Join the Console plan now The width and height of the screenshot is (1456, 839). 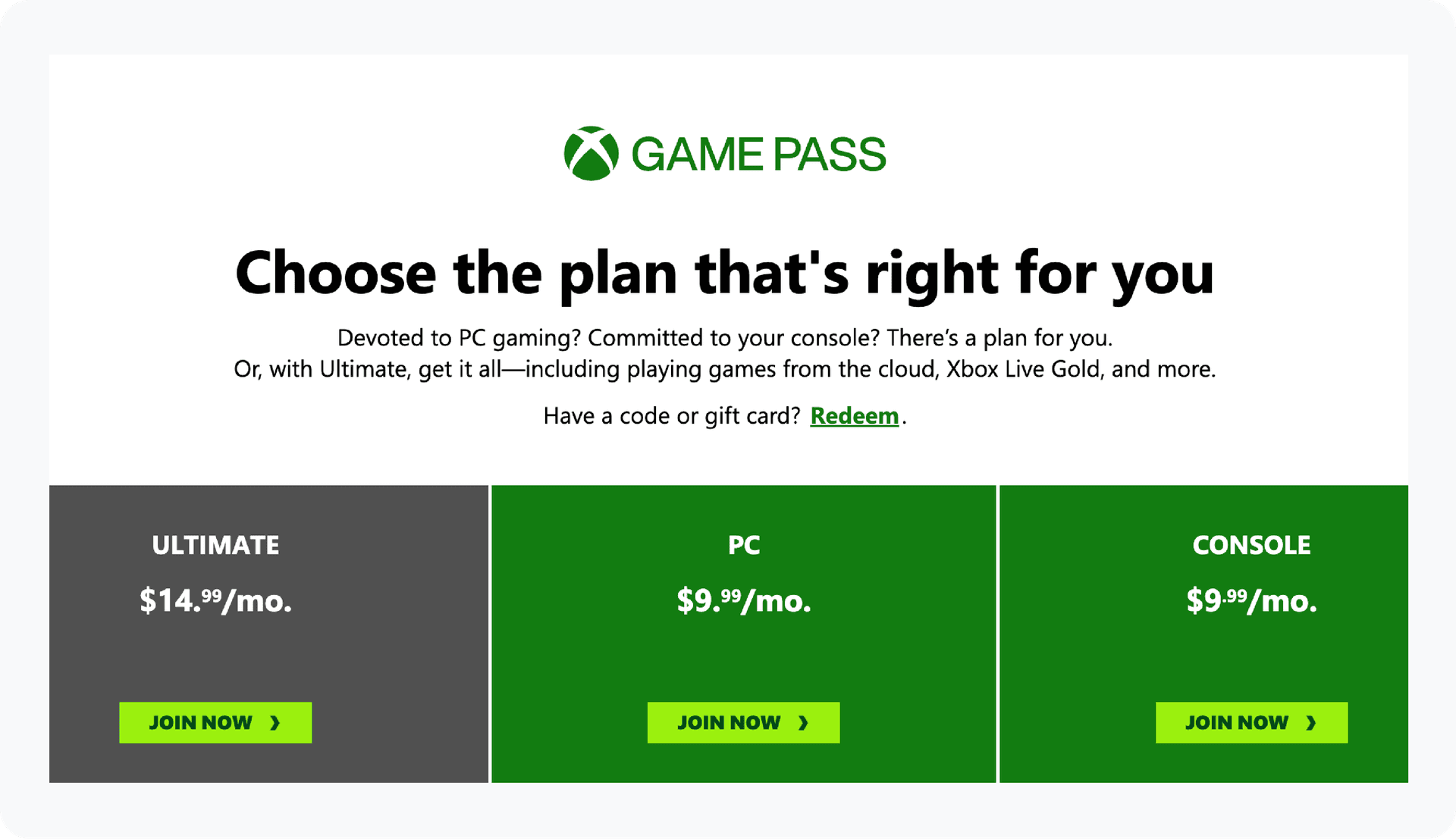[1251, 722]
